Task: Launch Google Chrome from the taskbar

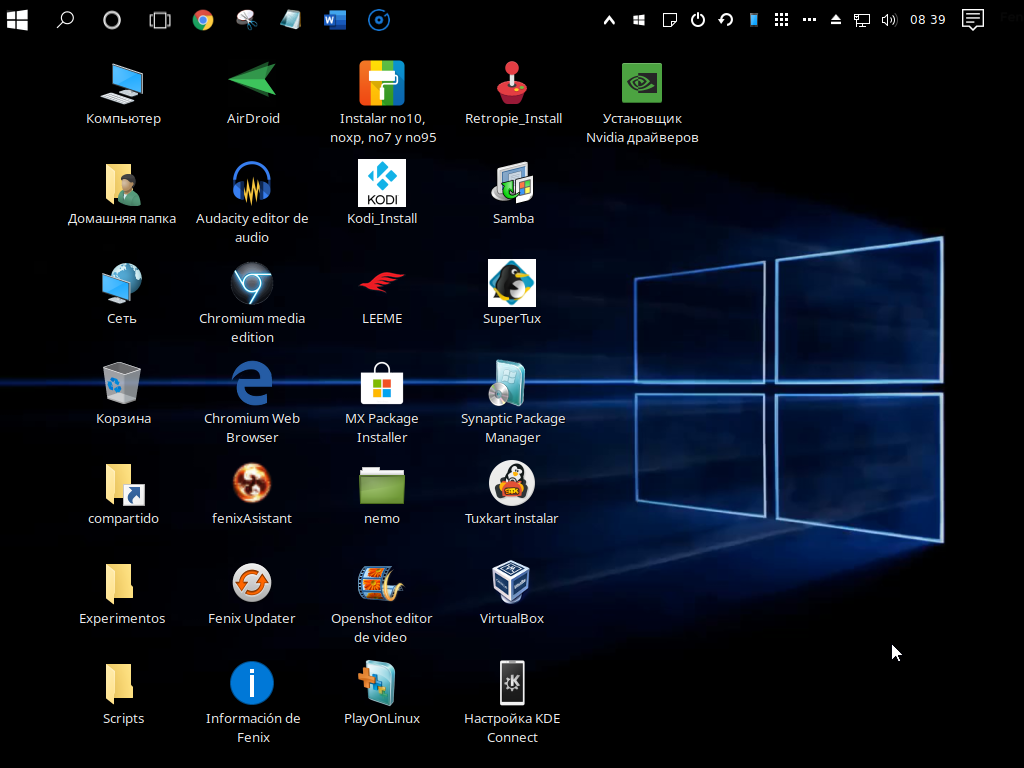Action: (x=202, y=20)
